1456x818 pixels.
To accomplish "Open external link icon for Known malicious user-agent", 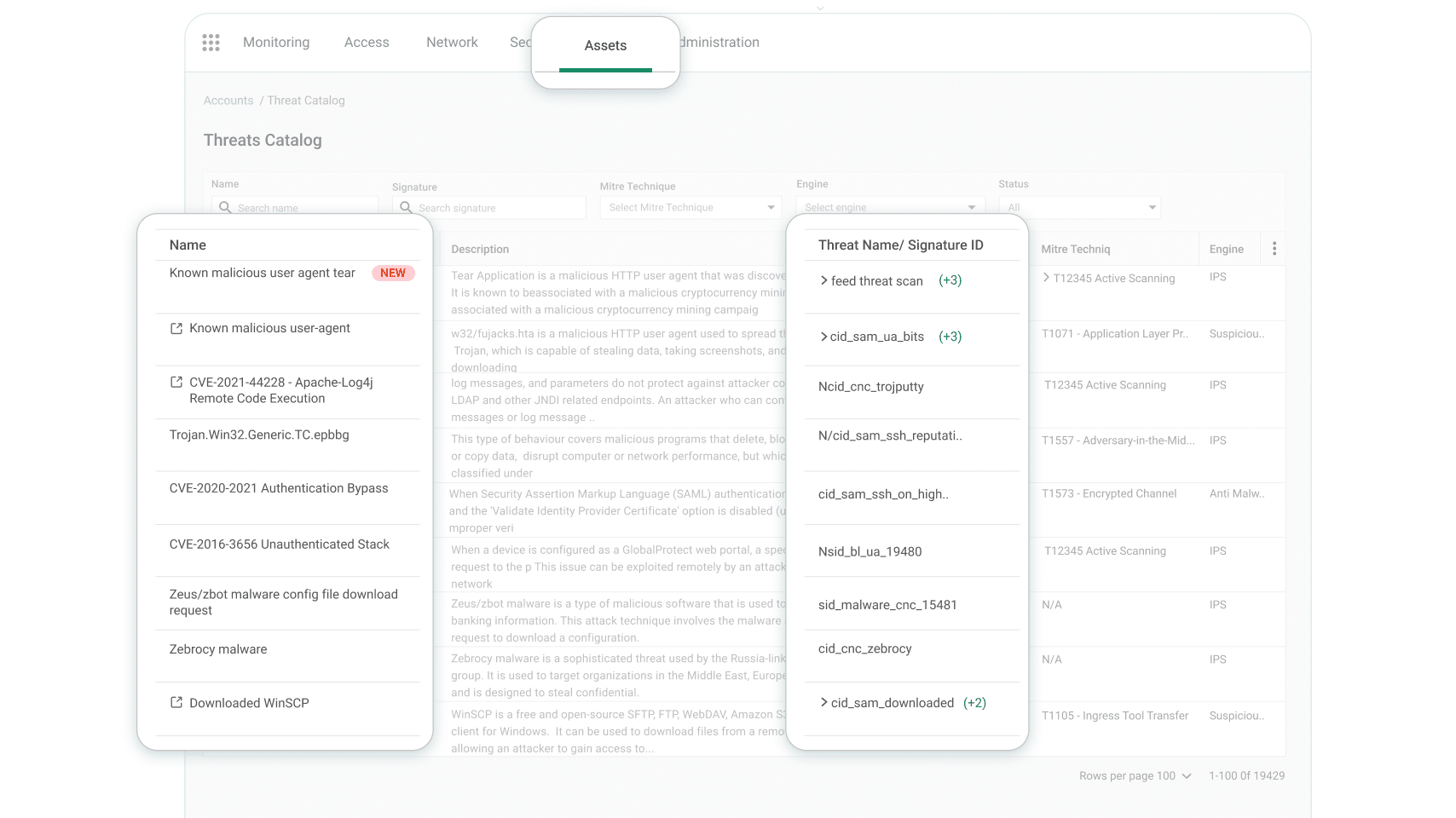I will point(176,329).
